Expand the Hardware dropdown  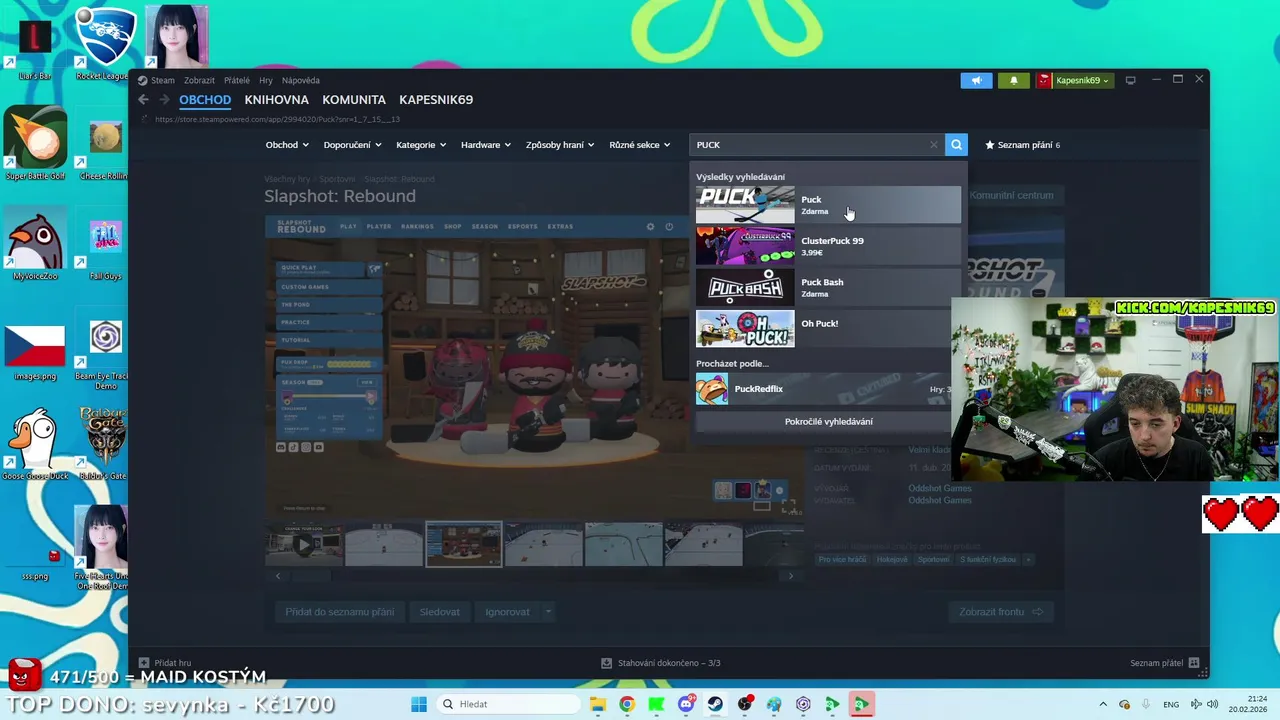(x=486, y=145)
